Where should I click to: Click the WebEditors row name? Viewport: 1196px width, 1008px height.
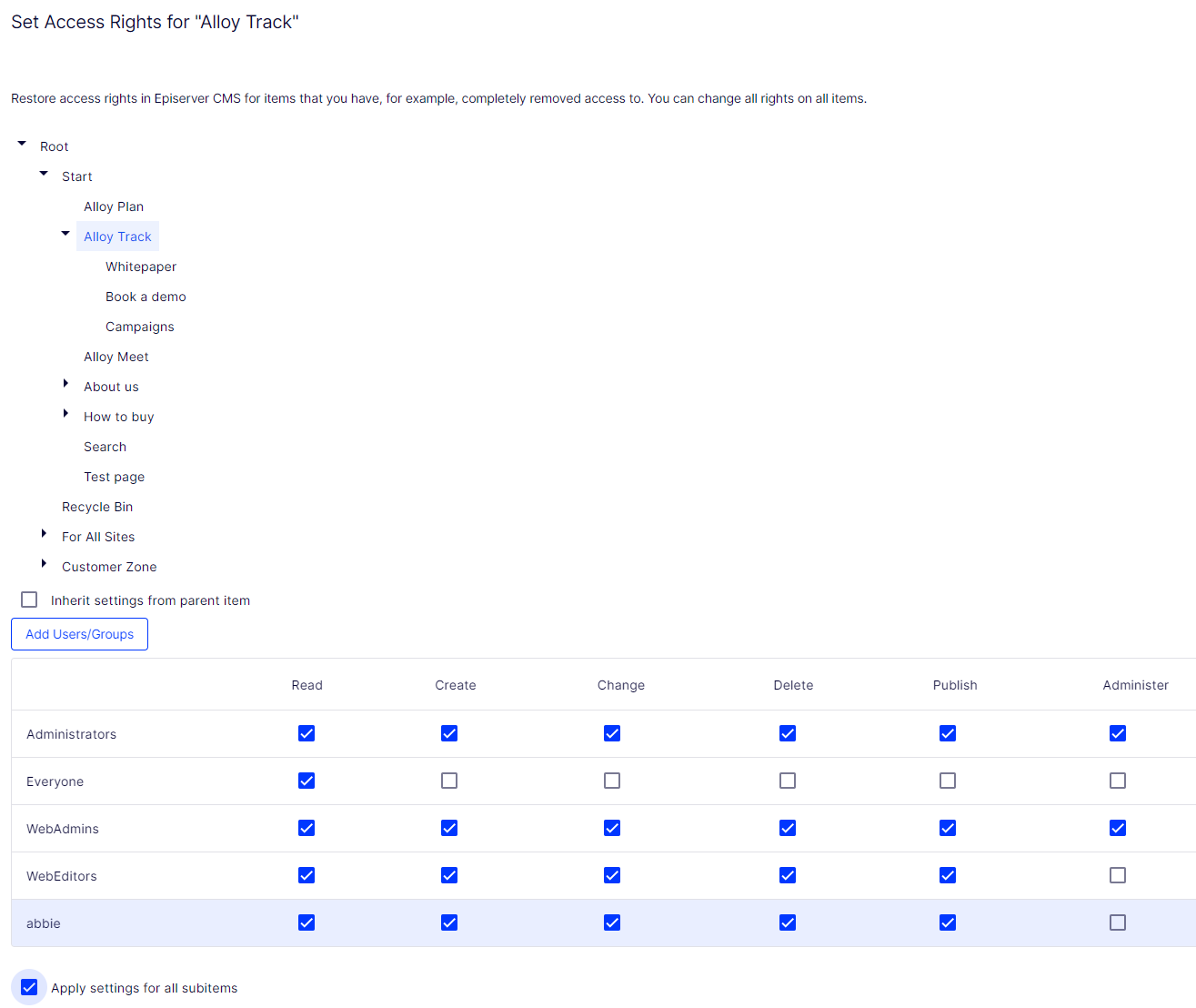62,876
